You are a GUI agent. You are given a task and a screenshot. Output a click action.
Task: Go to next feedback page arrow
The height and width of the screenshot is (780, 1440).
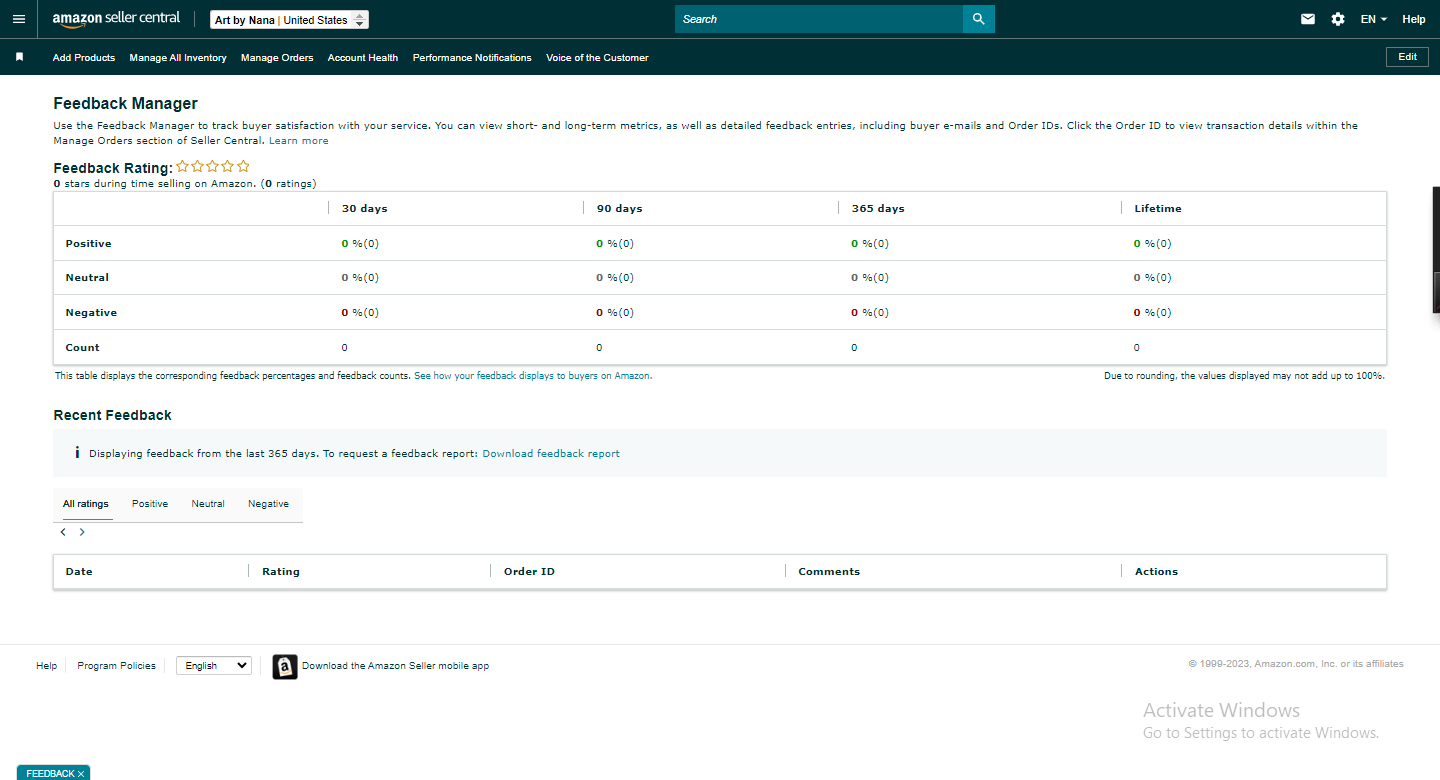click(82, 532)
